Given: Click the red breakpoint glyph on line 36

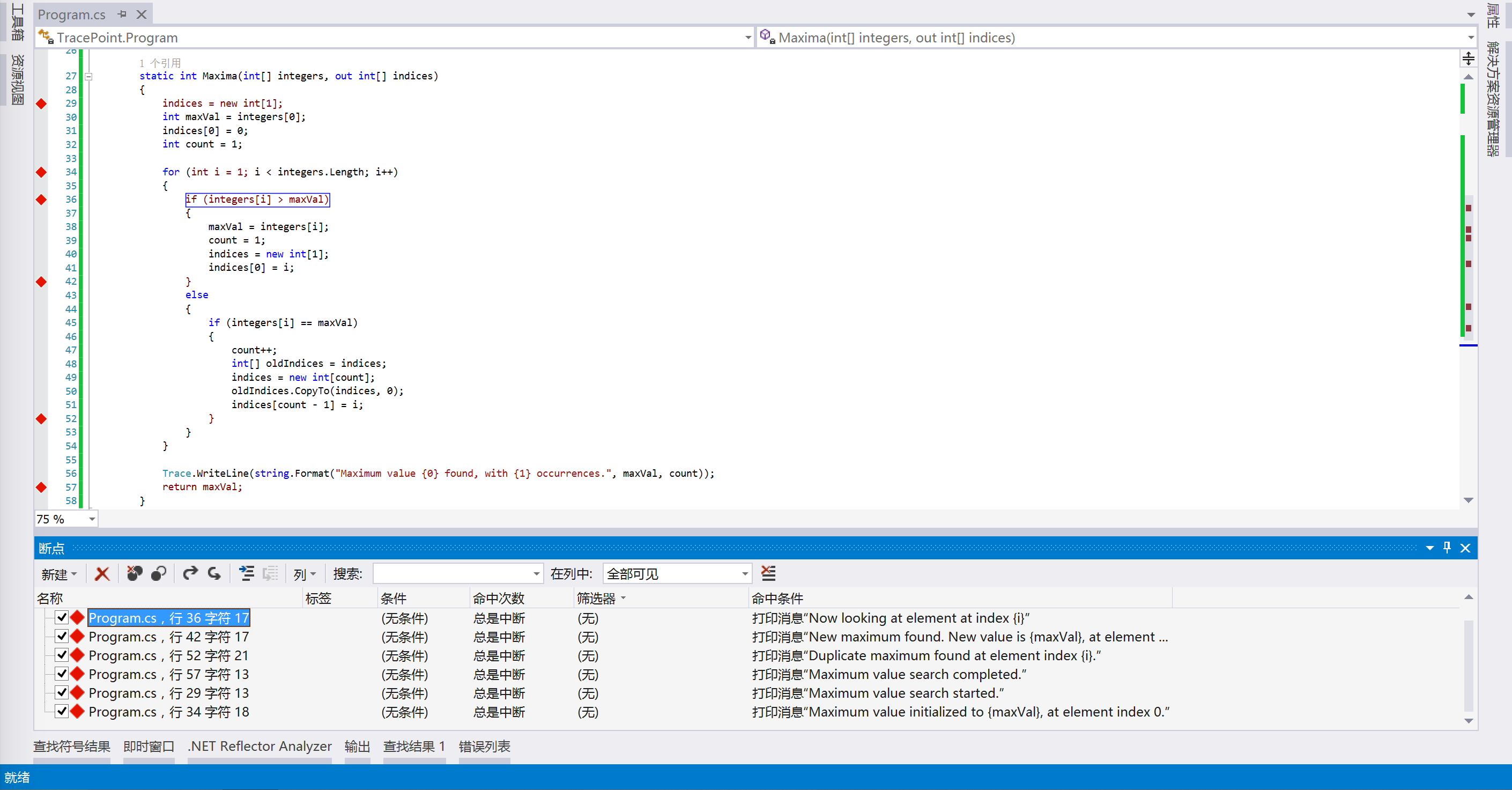Looking at the screenshot, I should click(x=41, y=200).
